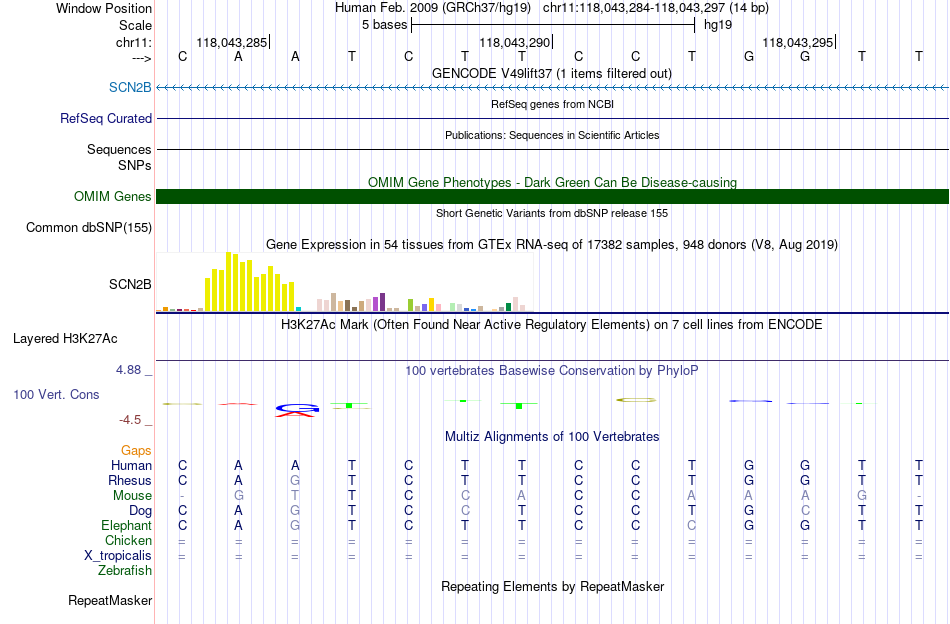This screenshot has height=624, width=950.
Task: Click the 'H3K27Ac Mark' ENCODE track title
Action: click(x=552, y=325)
